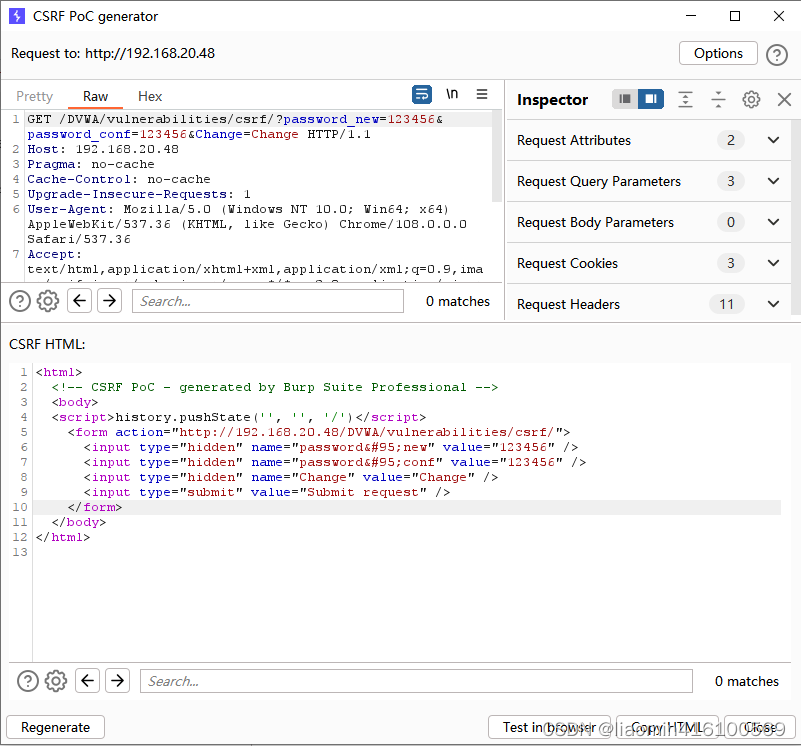Focus the CSRF HTML search field
The image size is (801, 746).
(x=416, y=681)
